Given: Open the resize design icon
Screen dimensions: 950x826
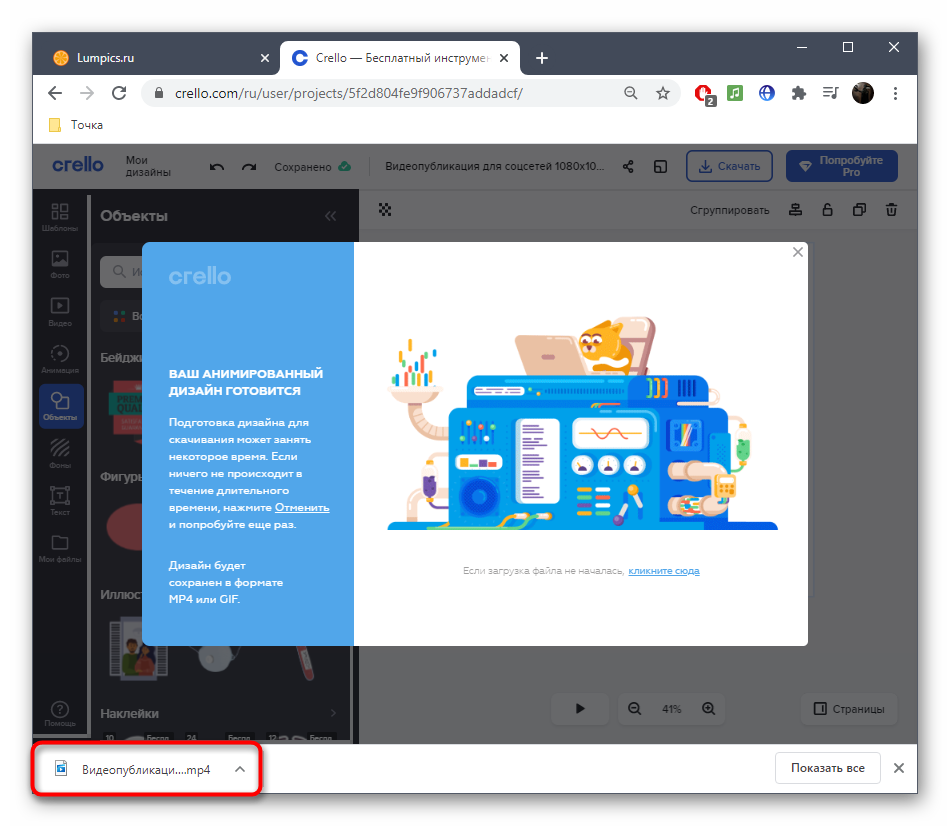Looking at the screenshot, I should [660, 167].
